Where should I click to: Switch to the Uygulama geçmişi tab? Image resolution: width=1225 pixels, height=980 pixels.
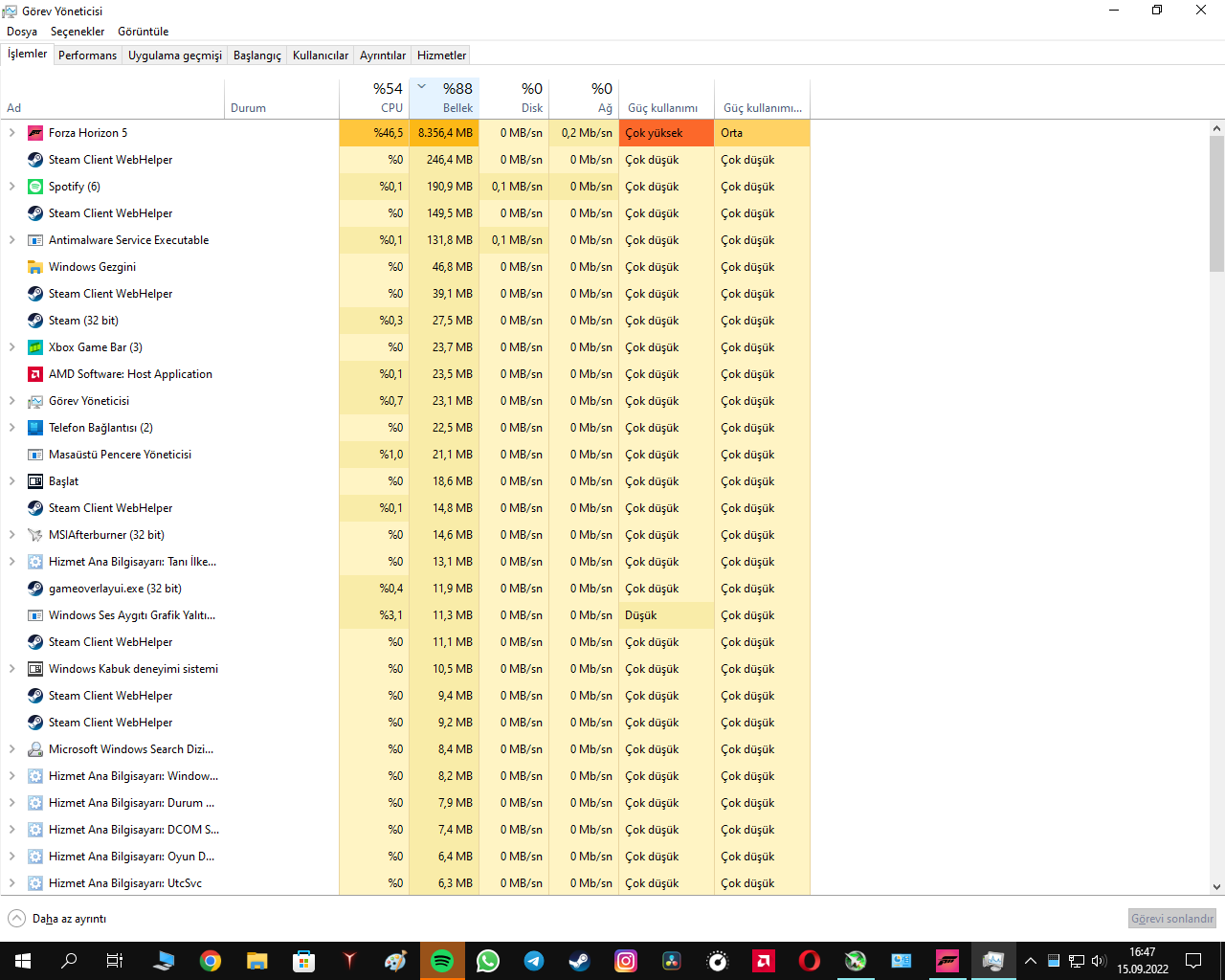click(x=175, y=56)
